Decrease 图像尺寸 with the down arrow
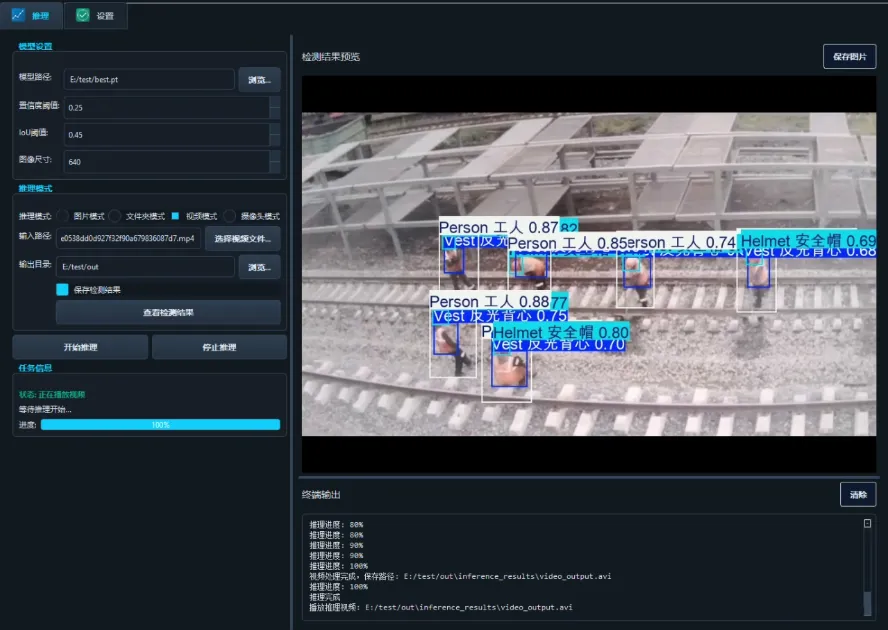Screen dimensions: 888x630 click(x=275, y=167)
